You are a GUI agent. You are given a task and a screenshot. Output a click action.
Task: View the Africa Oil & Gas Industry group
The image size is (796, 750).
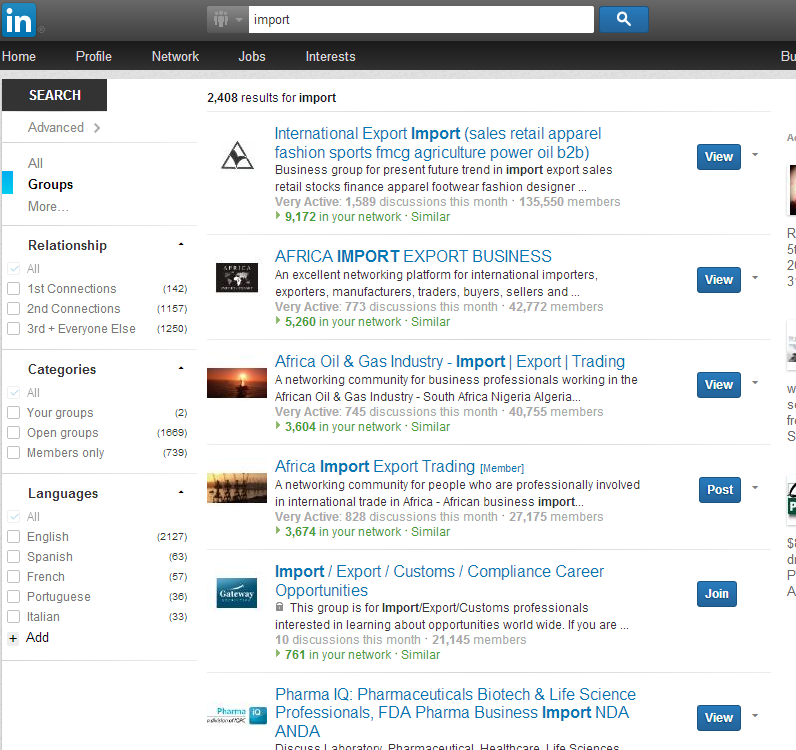(719, 385)
